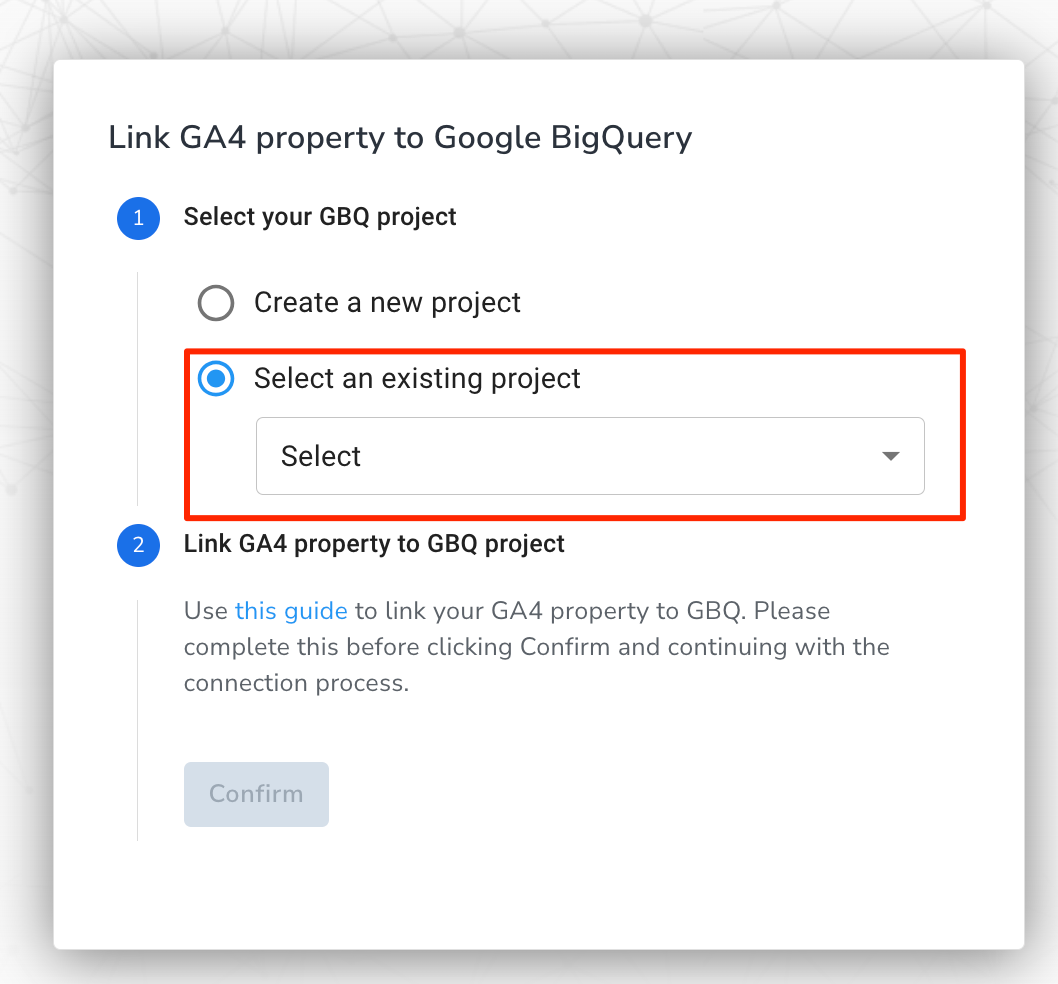Click the 'Link GA4 property to GBQ project' heading

click(374, 545)
